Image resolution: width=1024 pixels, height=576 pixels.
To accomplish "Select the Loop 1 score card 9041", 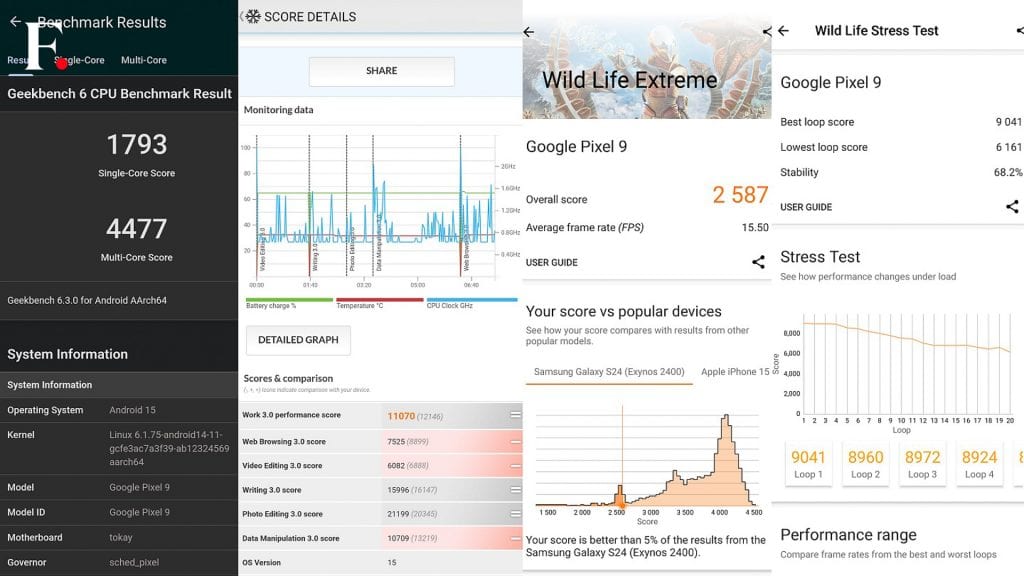I will pyautogui.click(x=808, y=464).
